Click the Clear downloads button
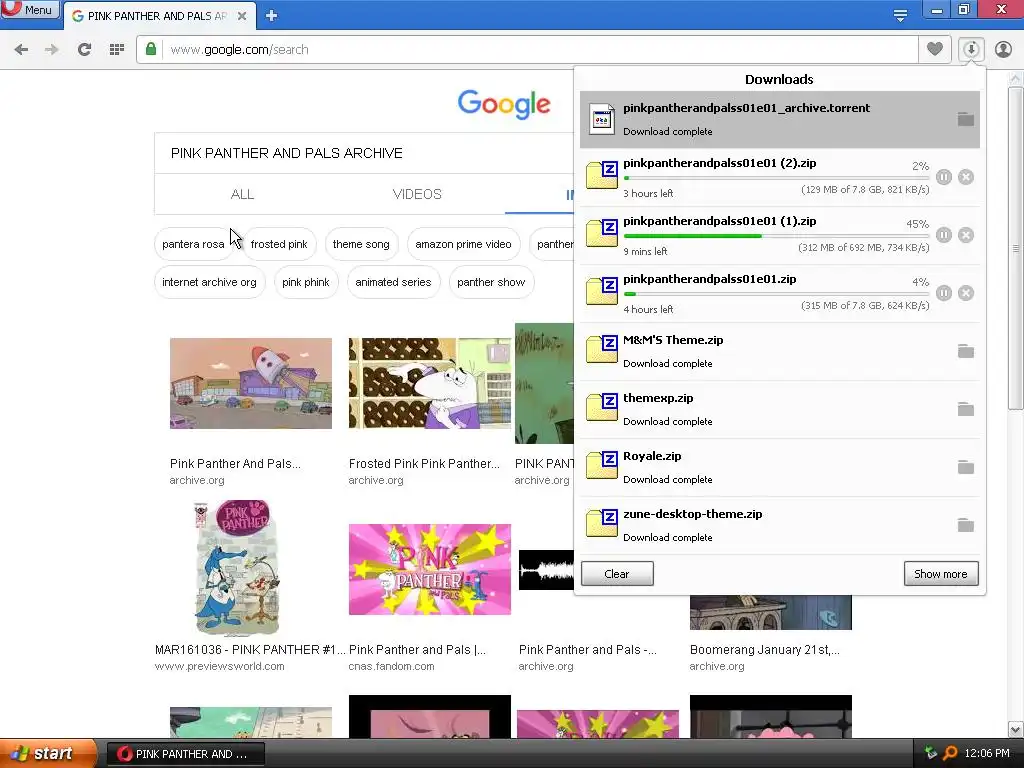The image size is (1024, 768). (x=617, y=574)
